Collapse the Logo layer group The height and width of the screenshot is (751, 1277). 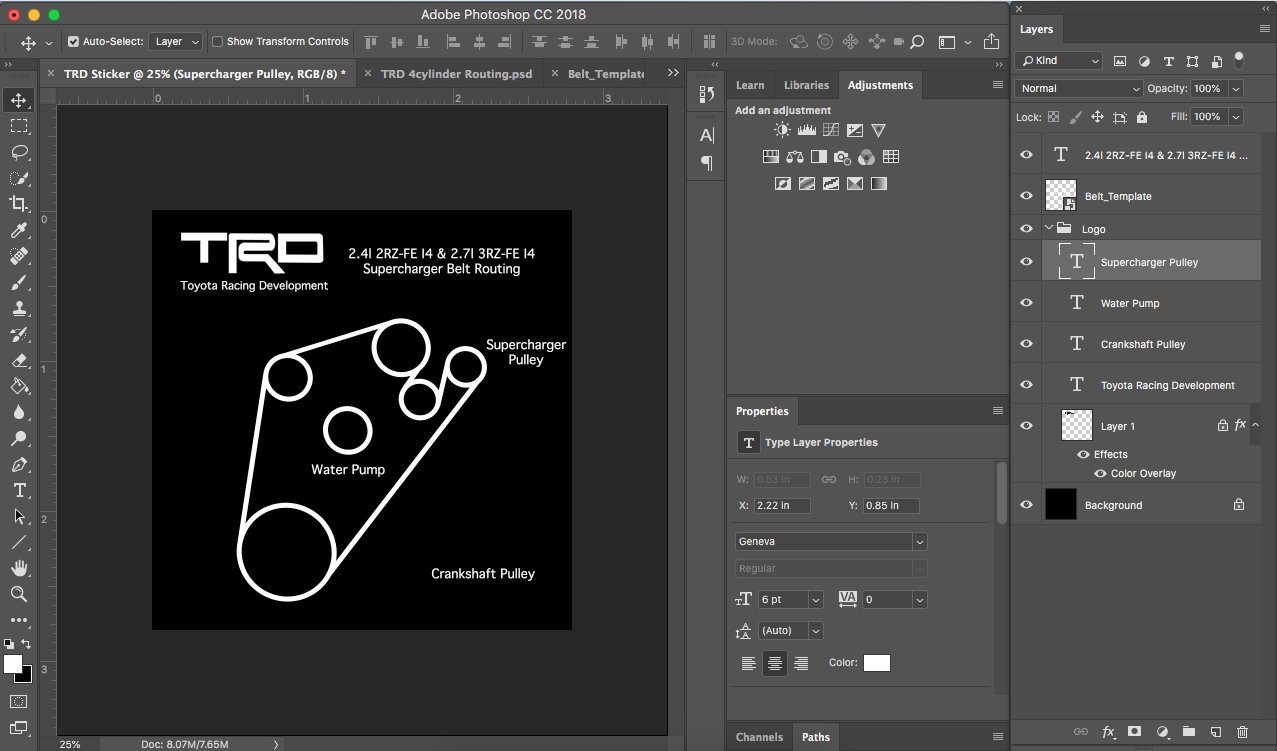tap(1049, 228)
